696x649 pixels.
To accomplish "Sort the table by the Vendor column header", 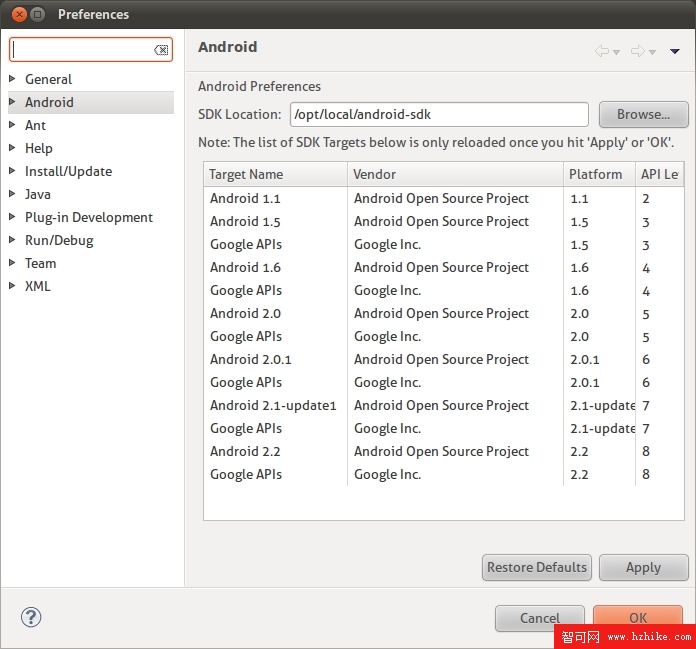I will pyautogui.click(x=455, y=174).
